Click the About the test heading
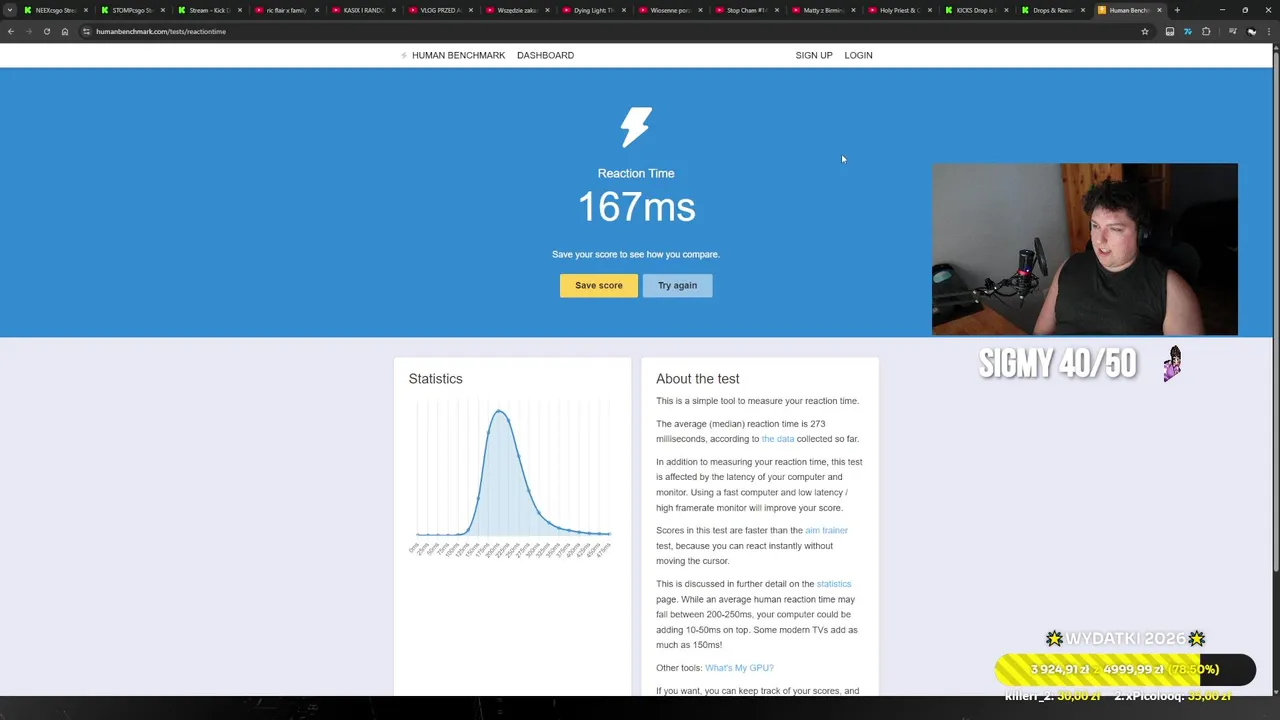The image size is (1280, 720). 698,379
